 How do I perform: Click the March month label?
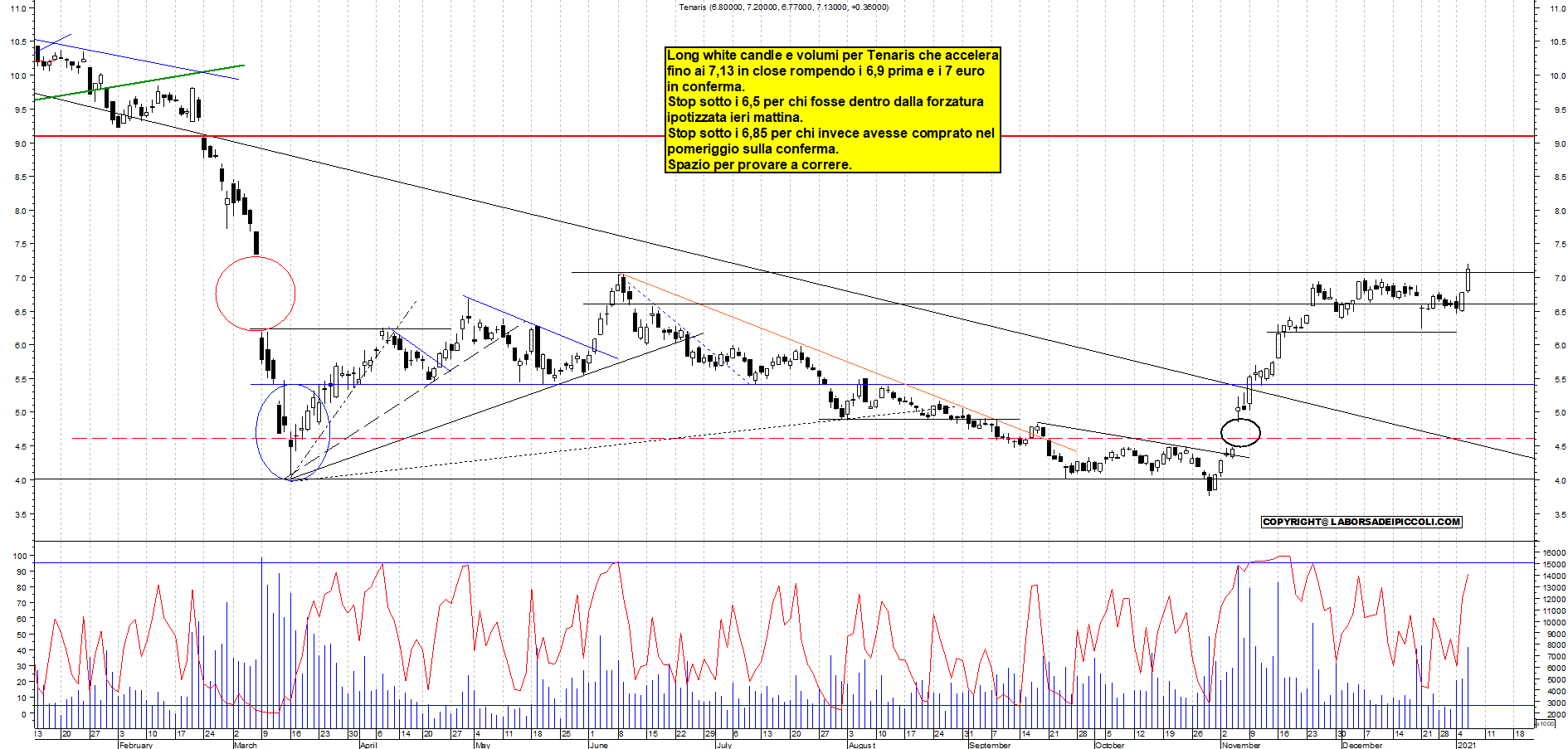coord(246,745)
